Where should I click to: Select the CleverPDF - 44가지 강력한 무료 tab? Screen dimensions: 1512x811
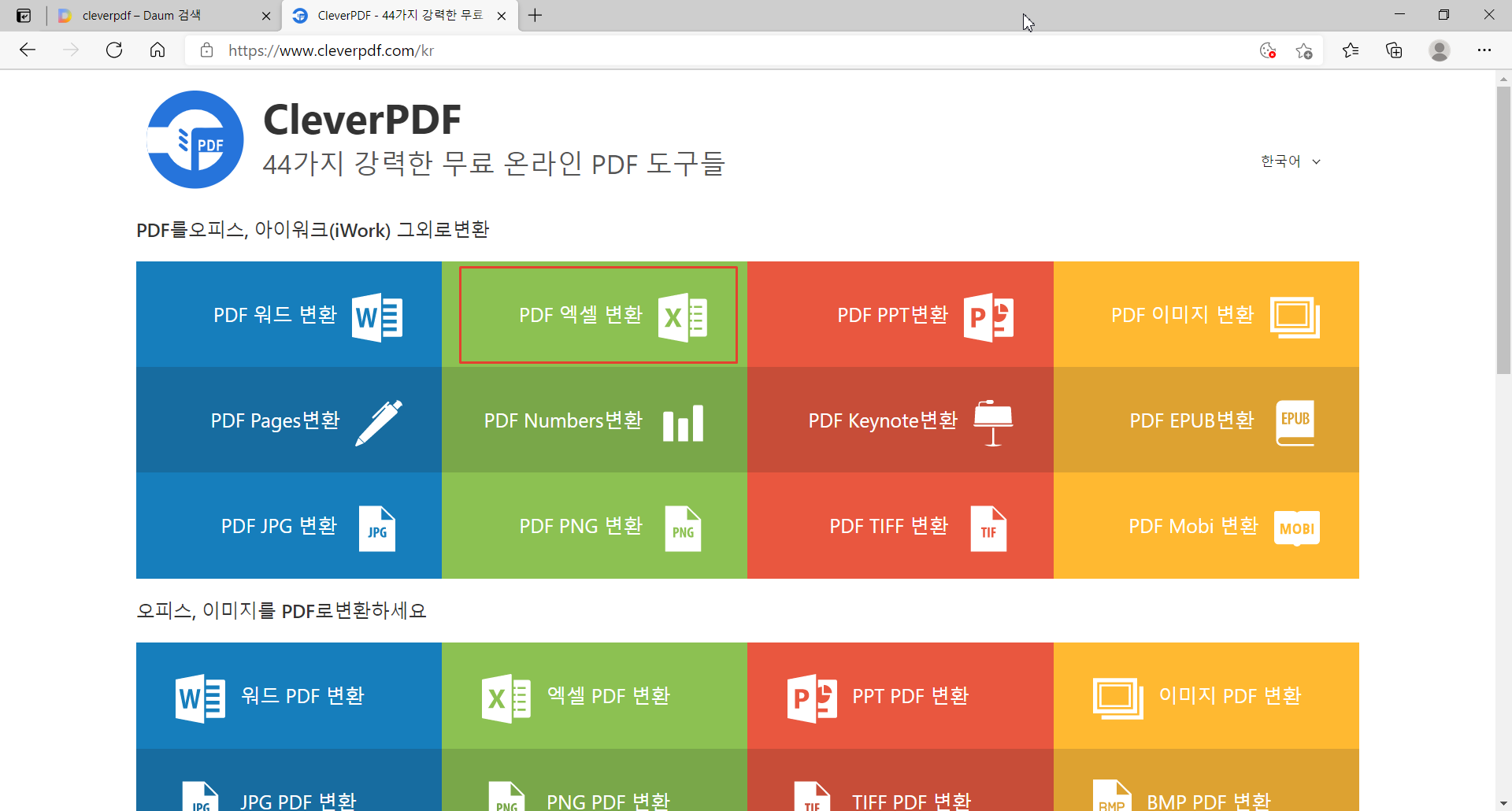[x=400, y=16]
